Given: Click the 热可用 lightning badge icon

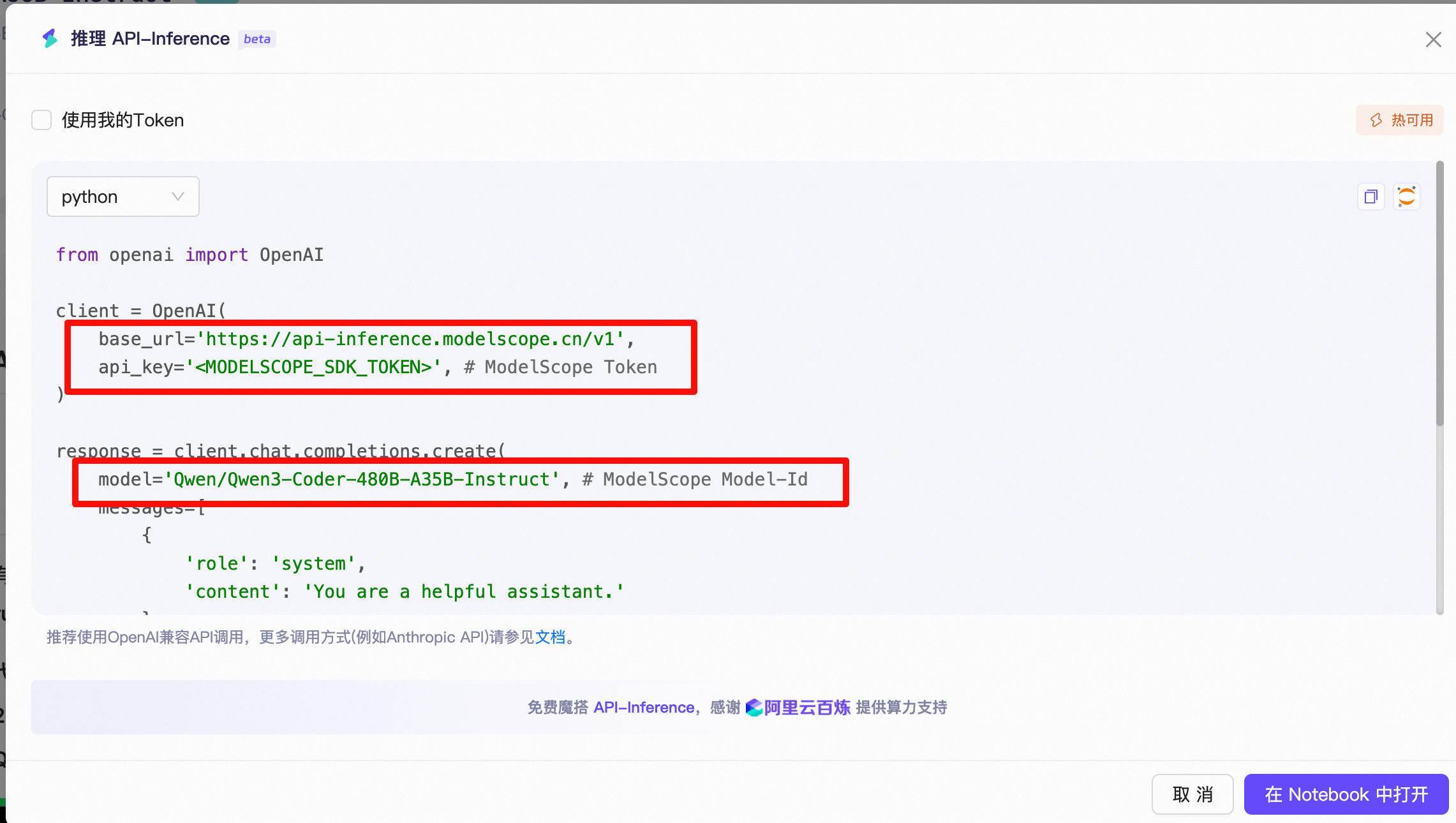Looking at the screenshot, I should point(1376,120).
